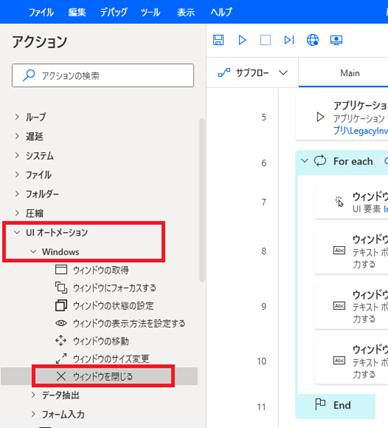Select the ウィンドウの表示方法を設定する action
388x428 pixels.
pos(129,323)
